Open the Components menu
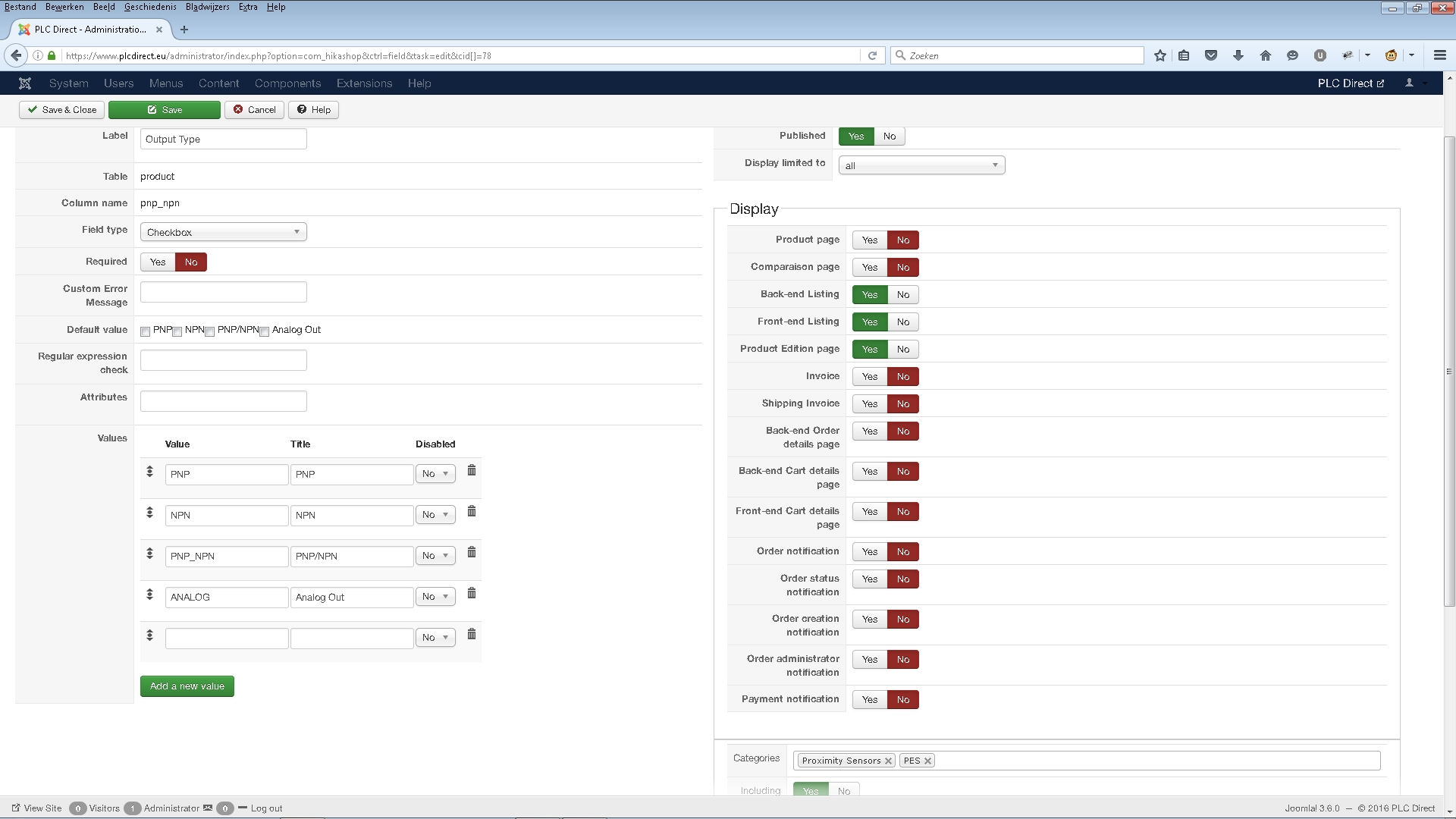Viewport: 1456px width, 819px height. (x=287, y=83)
